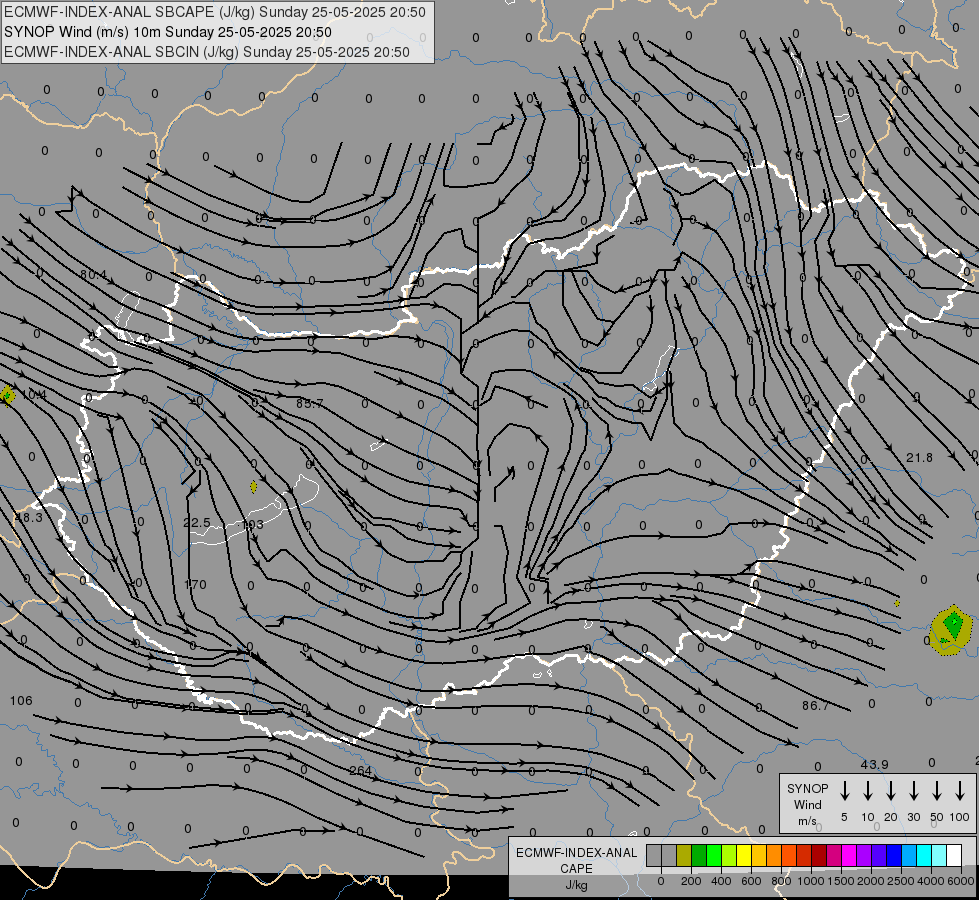Click the SBCIN header line at top left
The width and height of the screenshot is (979, 900).
pos(207,52)
